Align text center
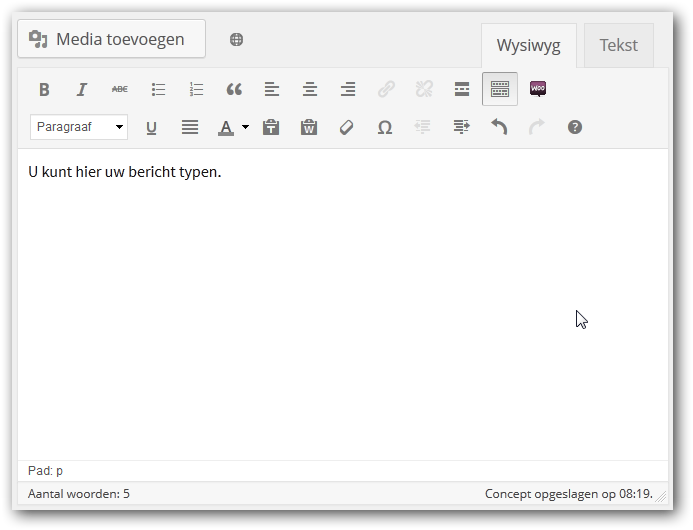Viewport: 693px width, 530px height. tap(310, 89)
